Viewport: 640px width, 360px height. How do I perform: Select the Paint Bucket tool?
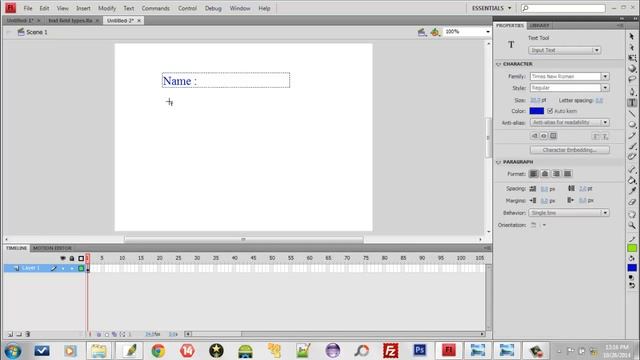(x=632, y=180)
